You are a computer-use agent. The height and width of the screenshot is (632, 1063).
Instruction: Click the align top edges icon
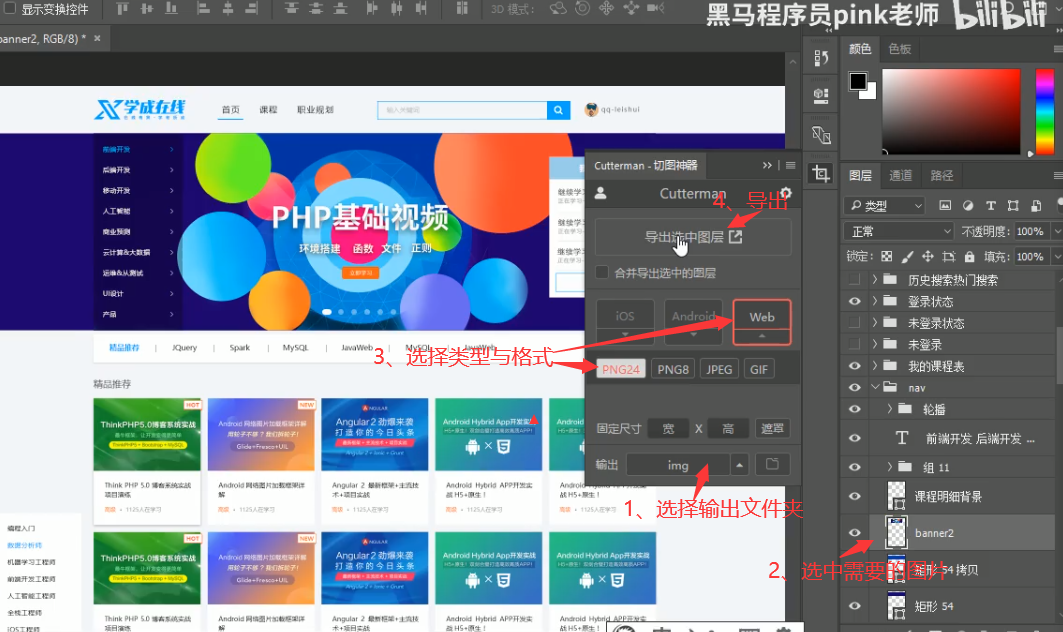[122, 9]
